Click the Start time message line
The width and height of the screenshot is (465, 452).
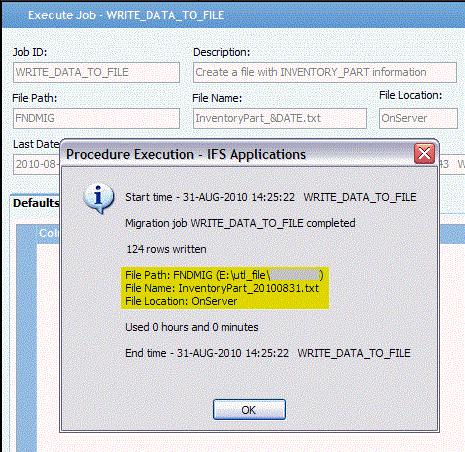click(271, 197)
